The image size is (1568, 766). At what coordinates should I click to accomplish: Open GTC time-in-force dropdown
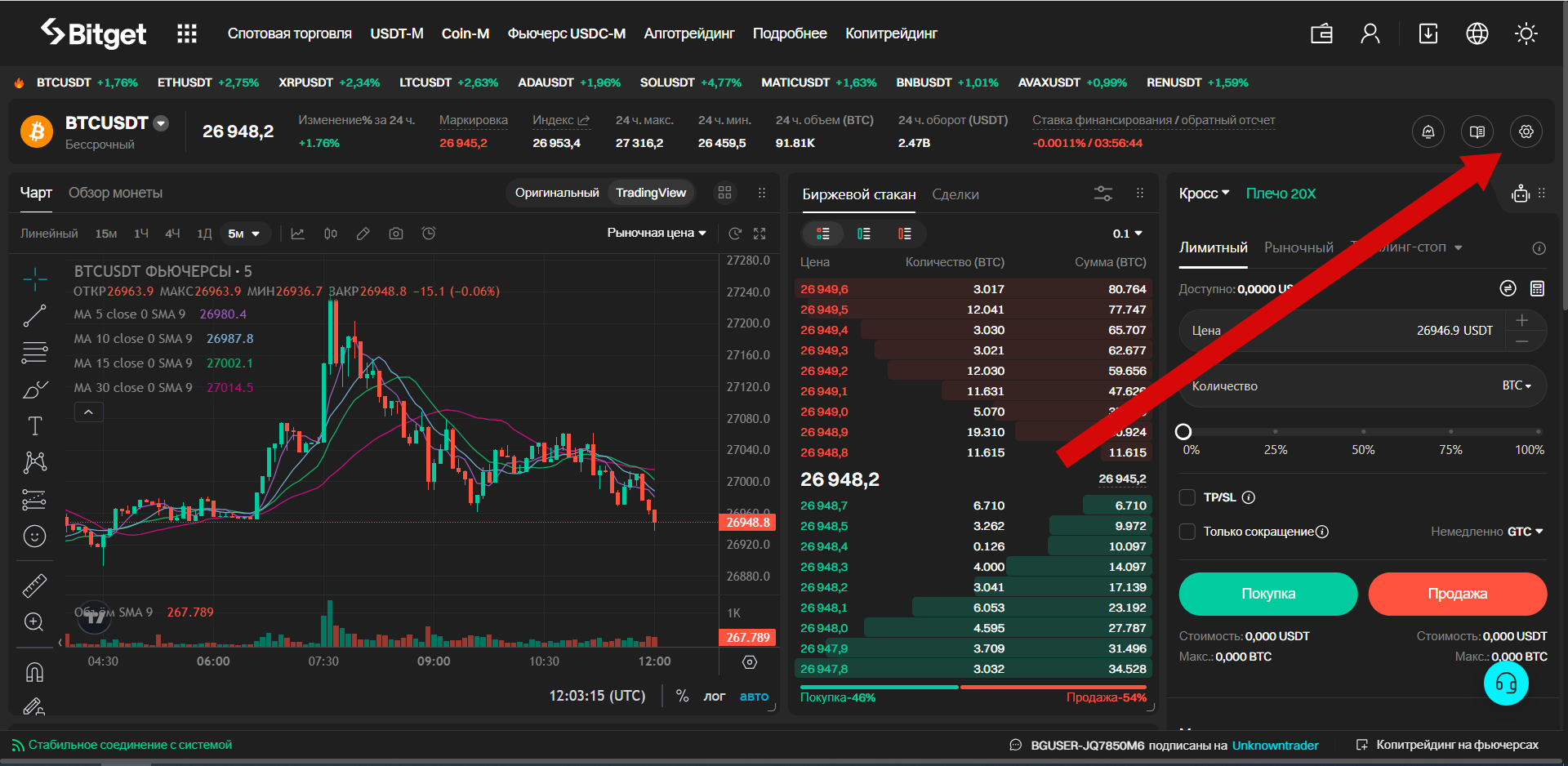click(1525, 532)
